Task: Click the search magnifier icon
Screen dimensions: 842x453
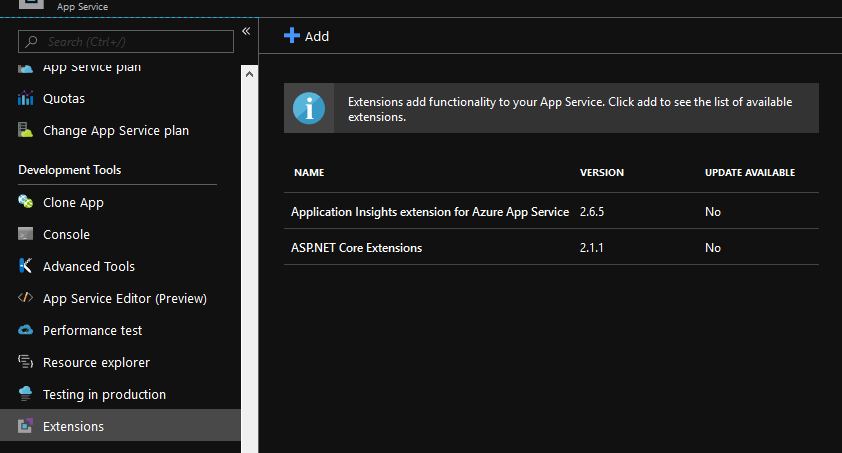Action: point(31,41)
